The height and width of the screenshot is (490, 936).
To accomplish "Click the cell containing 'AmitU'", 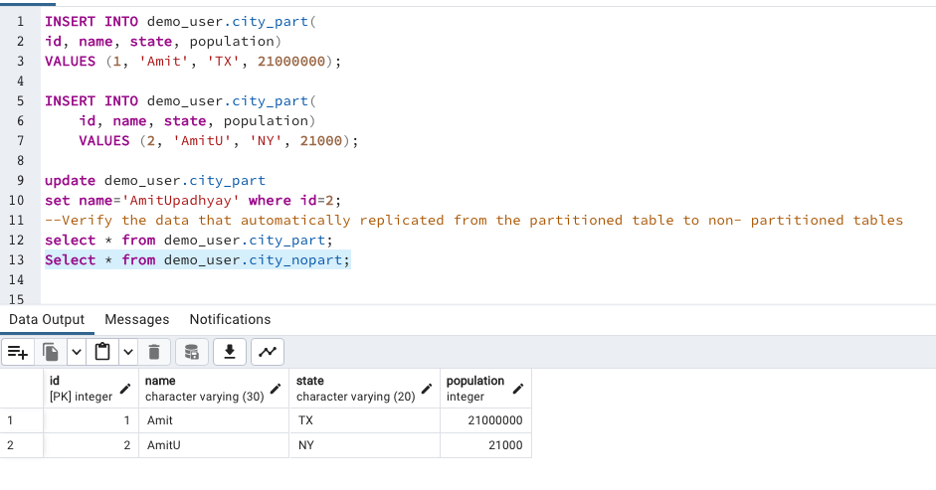I will (x=214, y=445).
